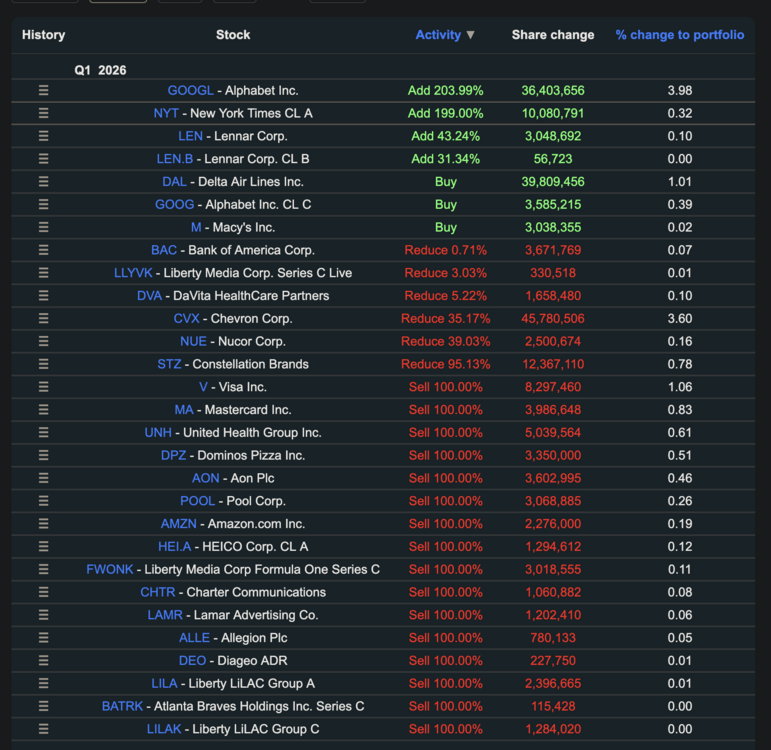
Task: Open the history icon for NYT row
Action: click(x=43, y=113)
